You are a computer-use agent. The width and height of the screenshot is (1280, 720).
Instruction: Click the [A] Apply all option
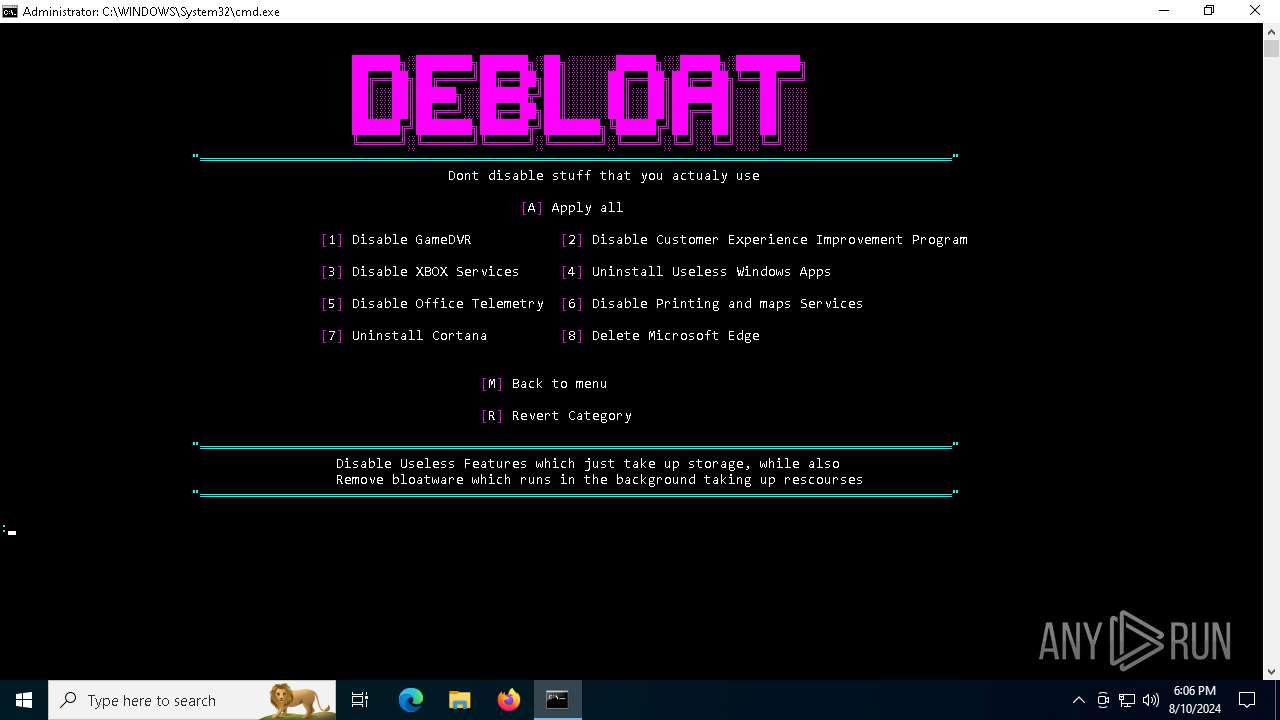coord(572,208)
